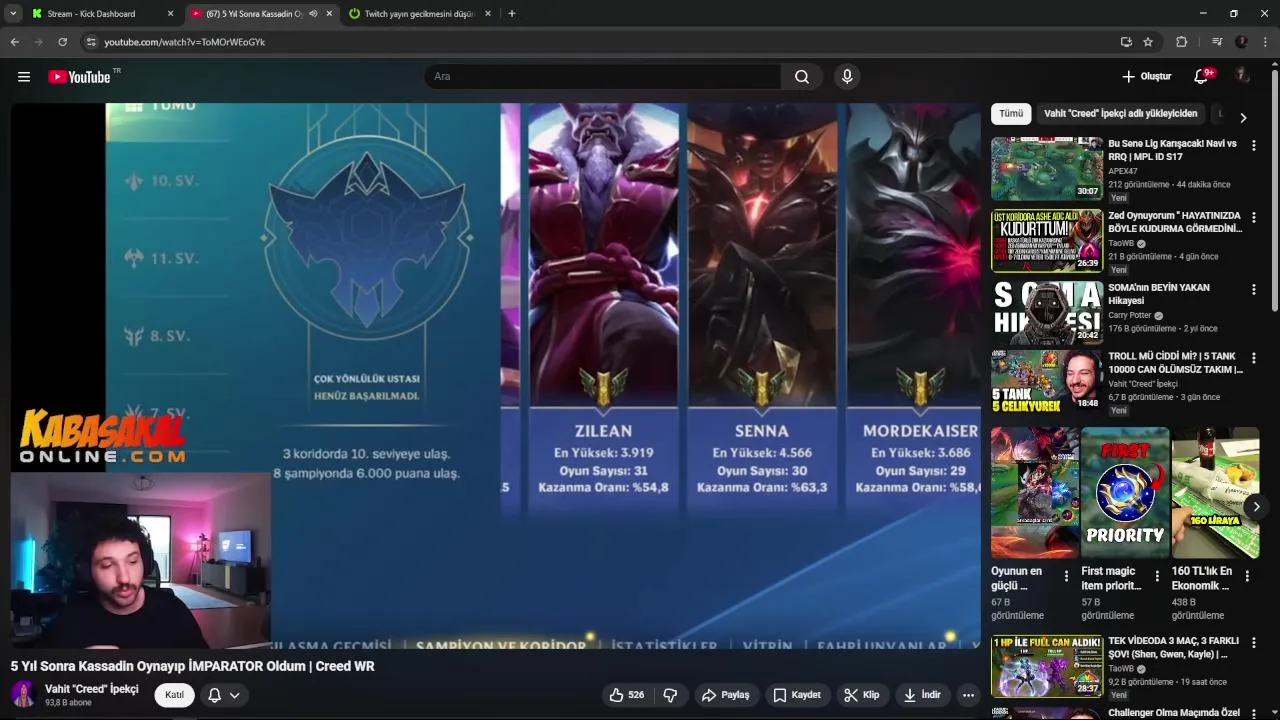Open options for SOMA video
Viewport: 1280px width, 720px height.
click(1253, 290)
